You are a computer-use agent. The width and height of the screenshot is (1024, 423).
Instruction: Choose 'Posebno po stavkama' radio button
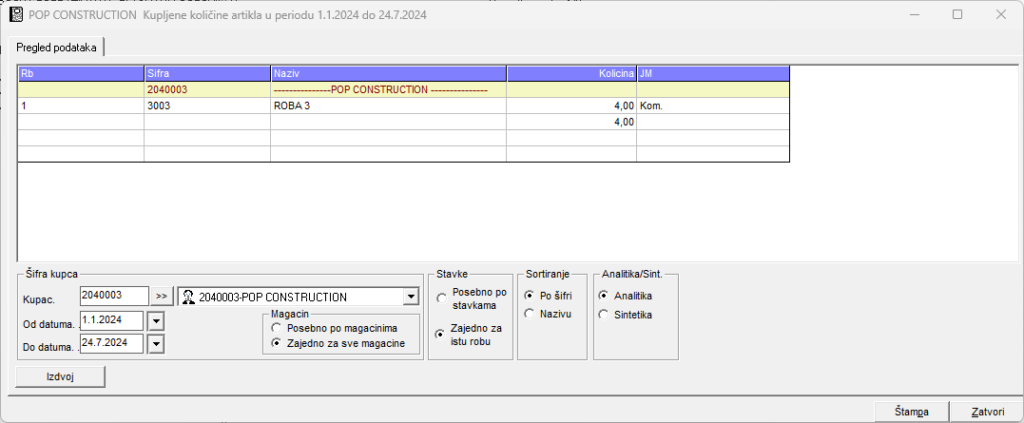(441, 298)
